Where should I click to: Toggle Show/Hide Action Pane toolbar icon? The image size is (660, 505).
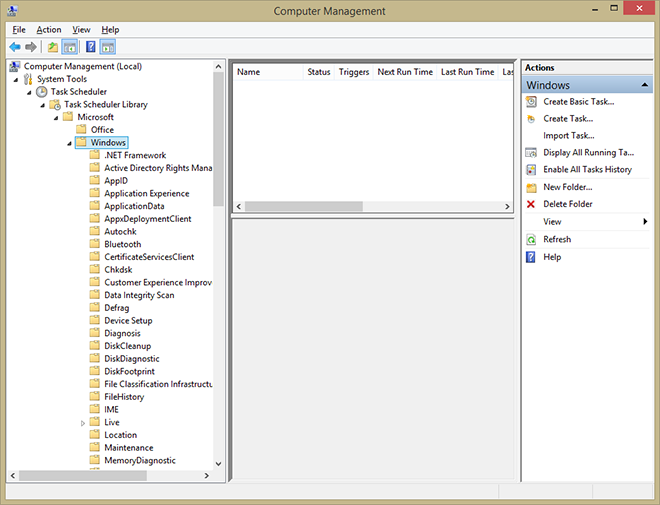coord(108,47)
